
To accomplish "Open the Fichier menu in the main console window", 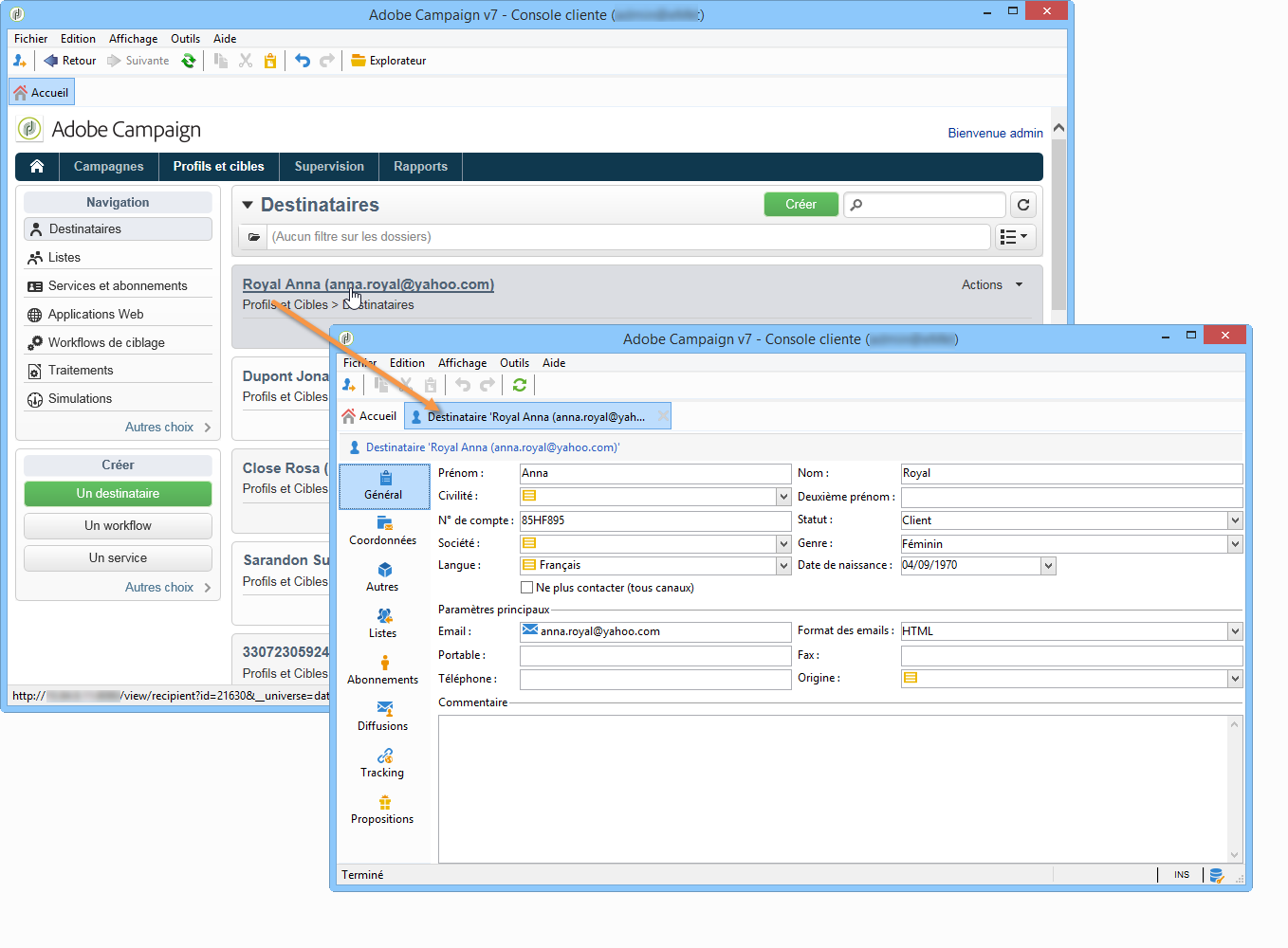I will click(31, 39).
